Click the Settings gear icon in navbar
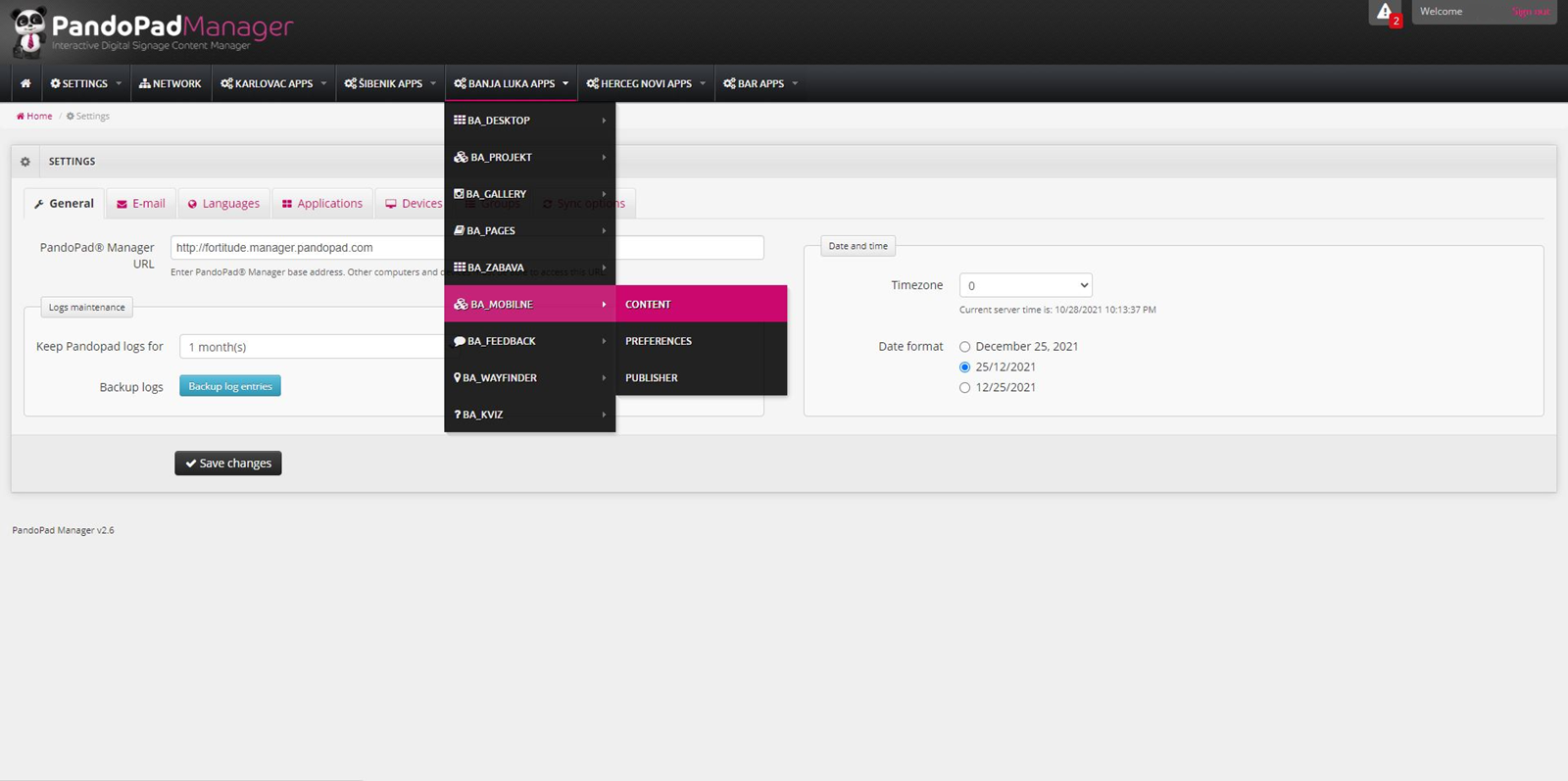The image size is (1568, 781). click(x=56, y=83)
